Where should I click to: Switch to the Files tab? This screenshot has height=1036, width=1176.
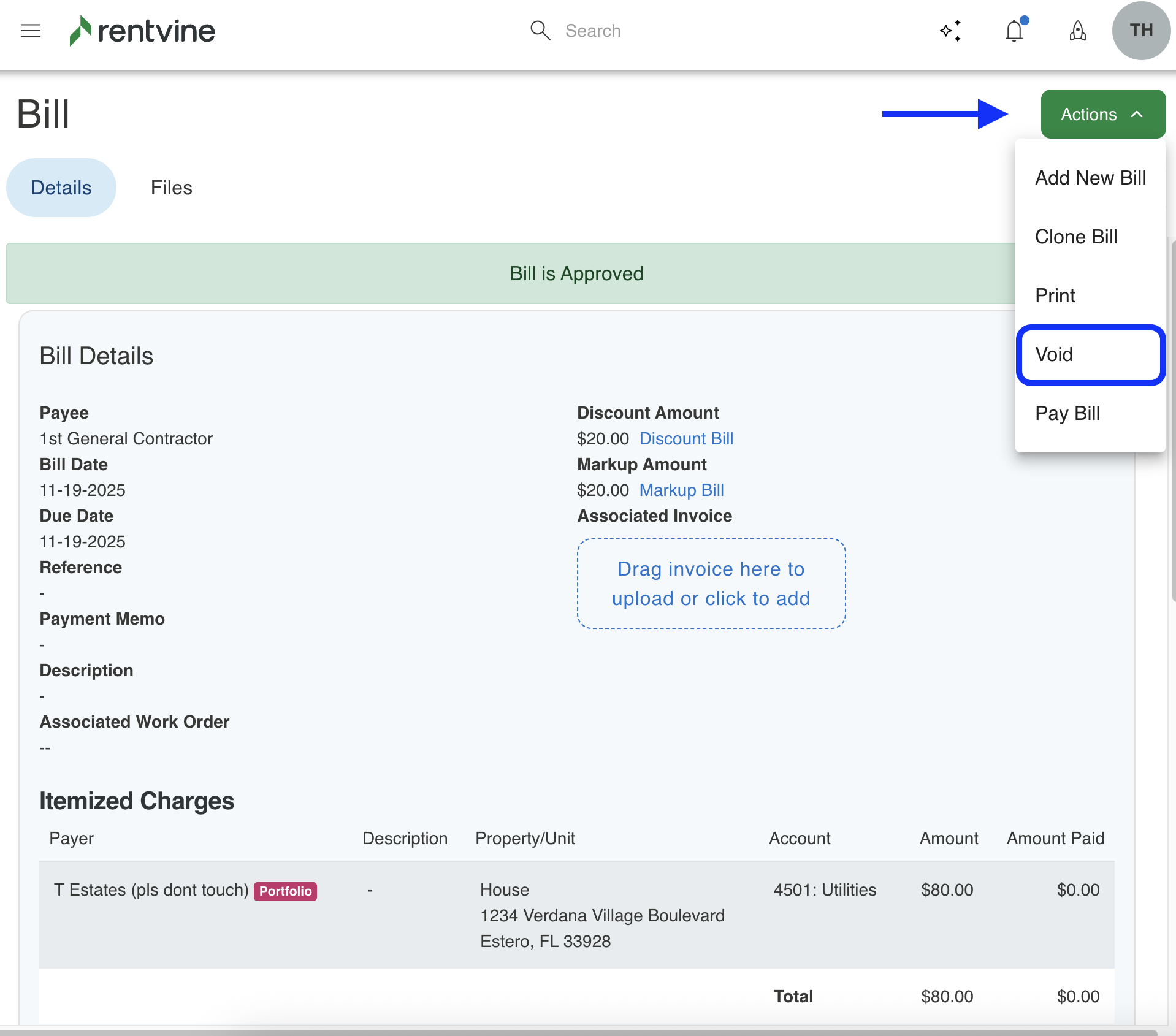[171, 188]
